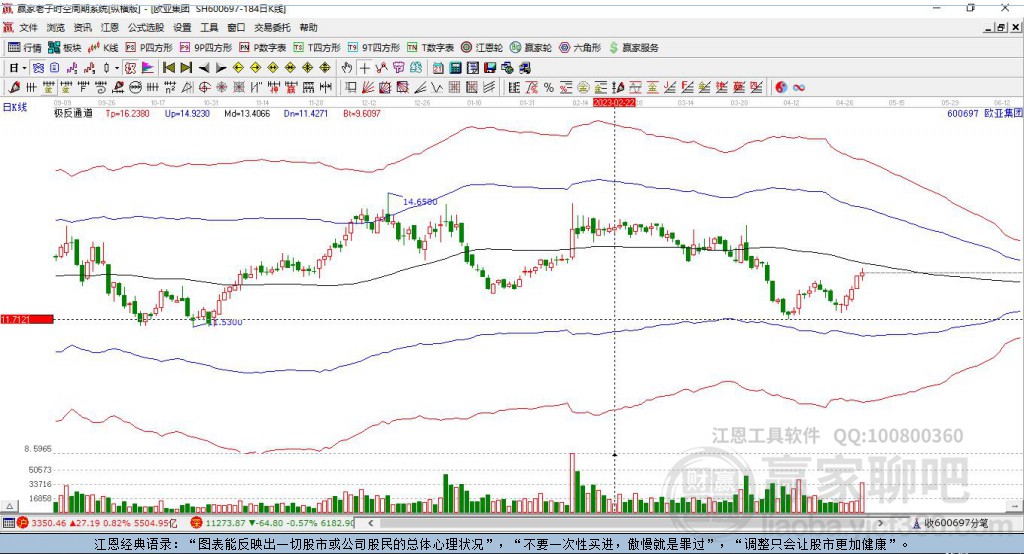Screen dimensions: 1024x554
Task: Open the 帮助 menu
Action: pyautogui.click(x=308, y=27)
